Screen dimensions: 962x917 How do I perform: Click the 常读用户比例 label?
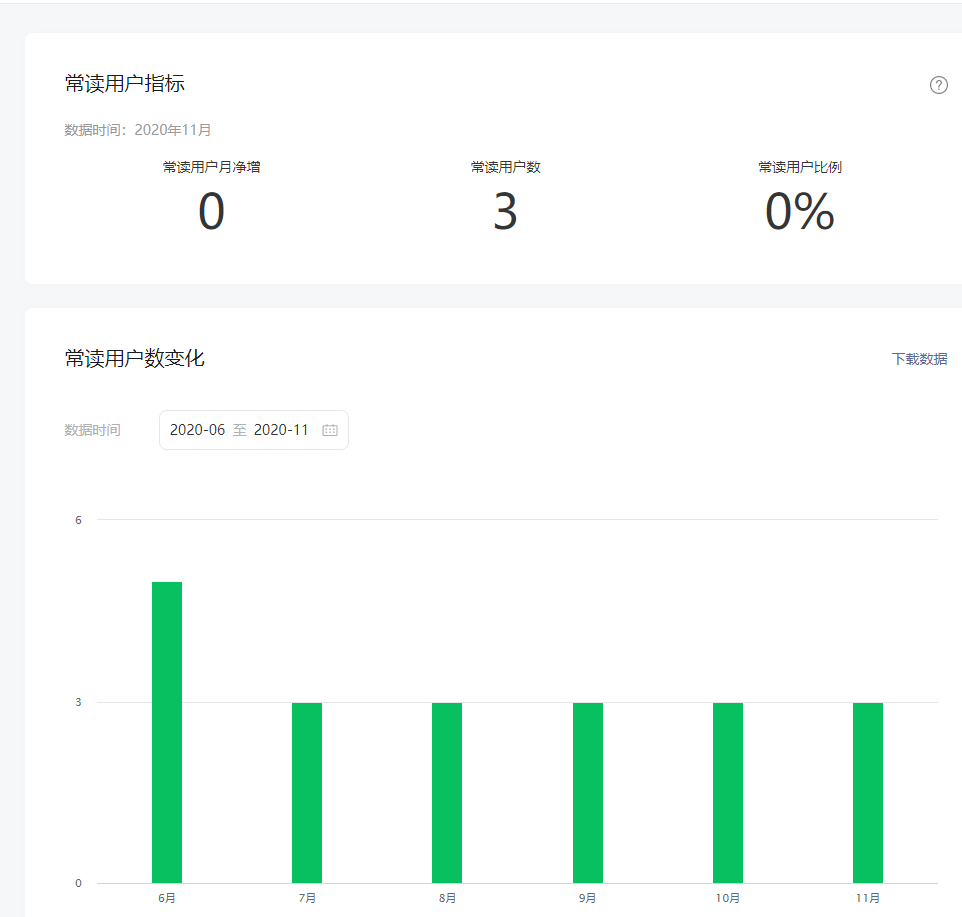[800, 167]
